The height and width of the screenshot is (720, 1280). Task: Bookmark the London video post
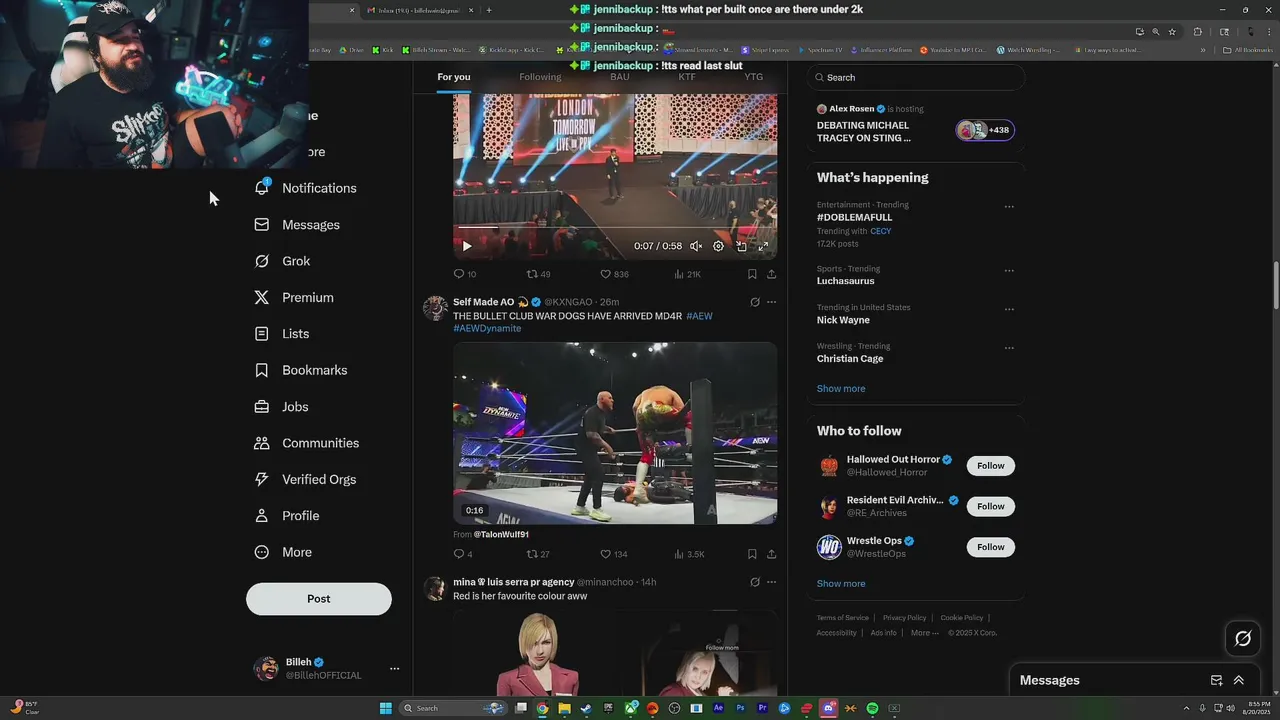tap(752, 274)
